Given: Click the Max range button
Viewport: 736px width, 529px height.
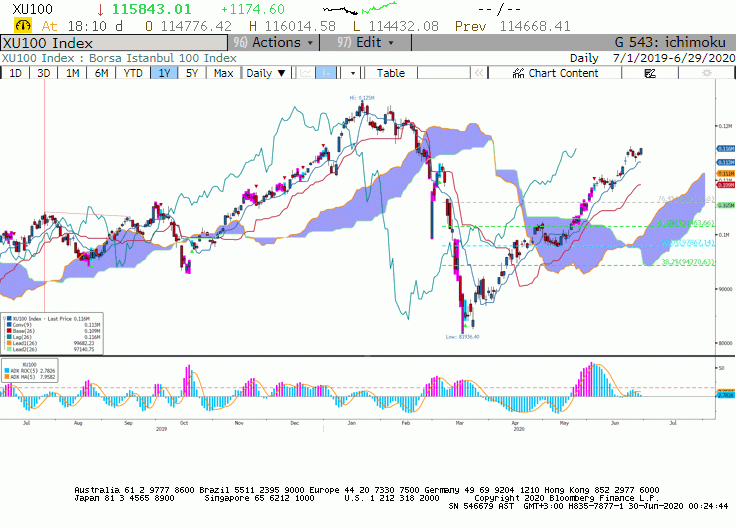Looking at the screenshot, I should (x=223, y=73).
